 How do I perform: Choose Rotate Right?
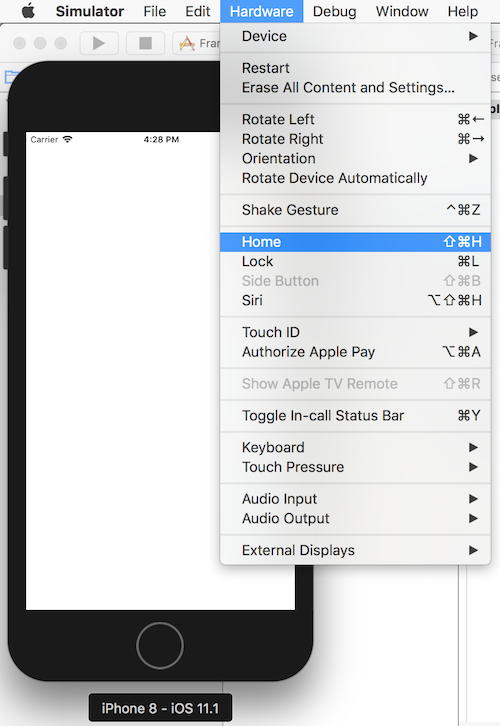pyautogui.click(x=355, y=139)
